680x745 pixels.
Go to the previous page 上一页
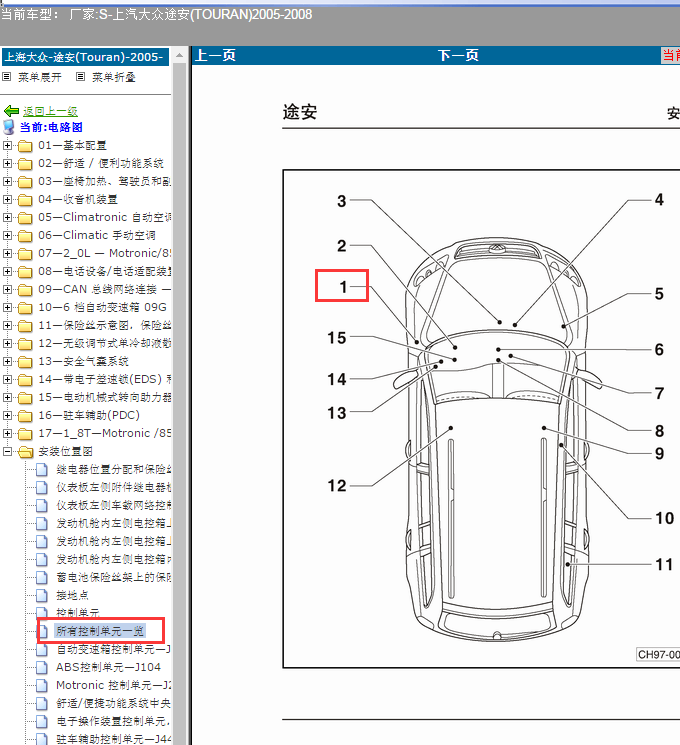[x=215, y=56]
